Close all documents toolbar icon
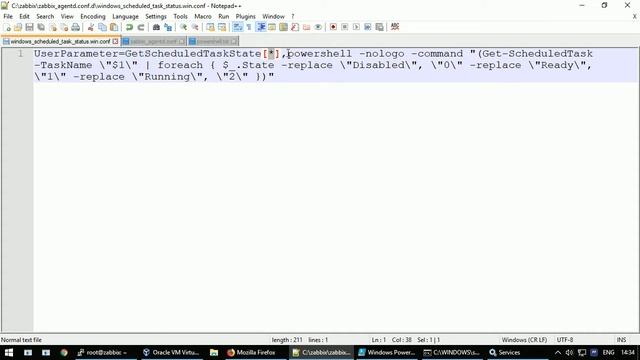The height and width of the screenshot is (360, 640). 64,27
